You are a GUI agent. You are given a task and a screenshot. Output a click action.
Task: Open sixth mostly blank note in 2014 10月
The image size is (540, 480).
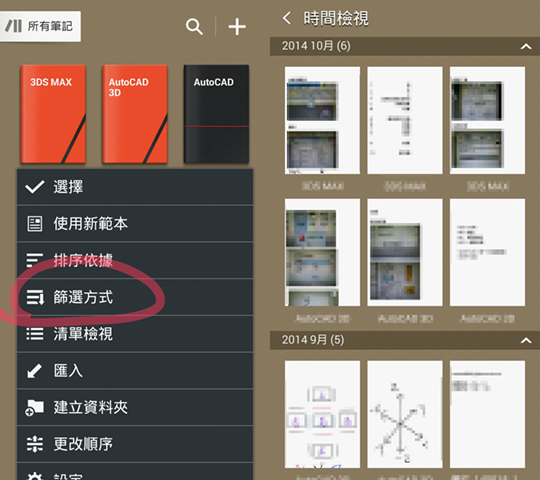coord(487,252)
